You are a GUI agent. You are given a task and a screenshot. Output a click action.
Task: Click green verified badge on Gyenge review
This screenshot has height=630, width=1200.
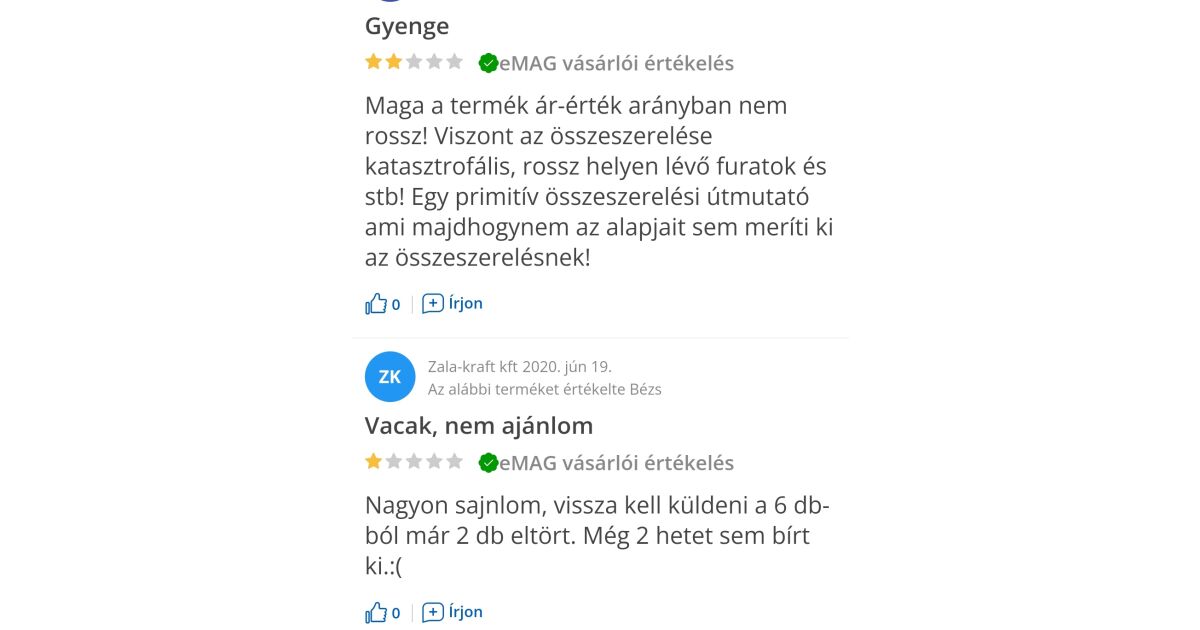(488, 64)
